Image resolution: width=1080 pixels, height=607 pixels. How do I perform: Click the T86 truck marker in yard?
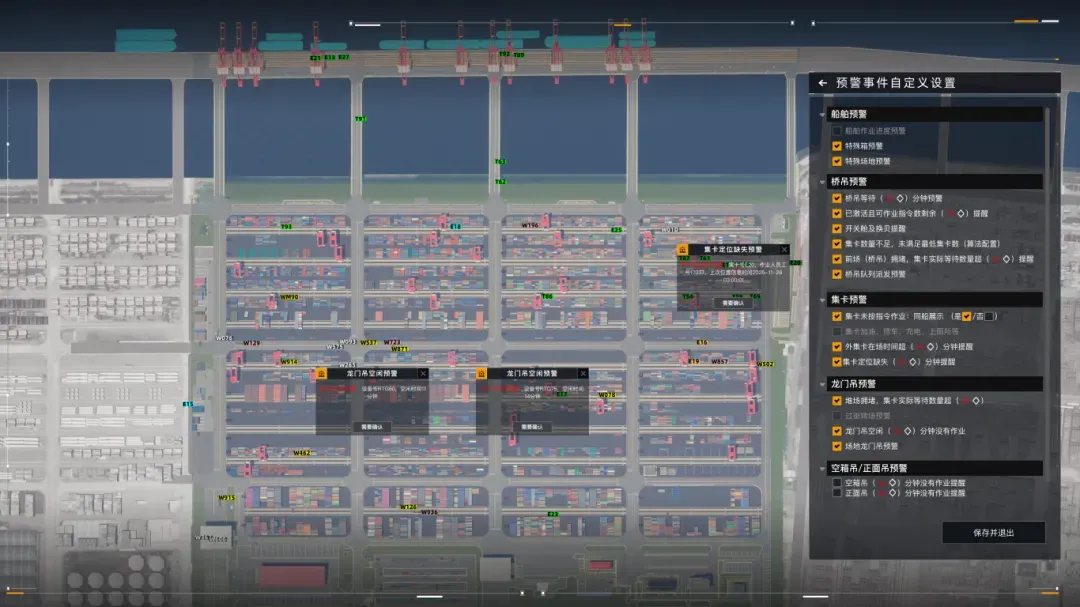coord(547,296)
